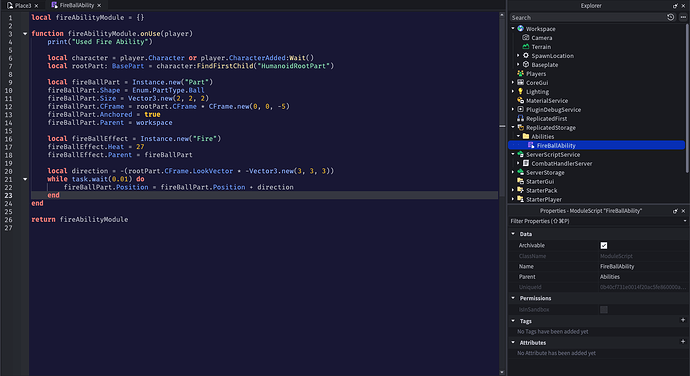Collapse the ServerScriptService node
The height and width of the screenshot is (376, 690).
click(513, 154)
